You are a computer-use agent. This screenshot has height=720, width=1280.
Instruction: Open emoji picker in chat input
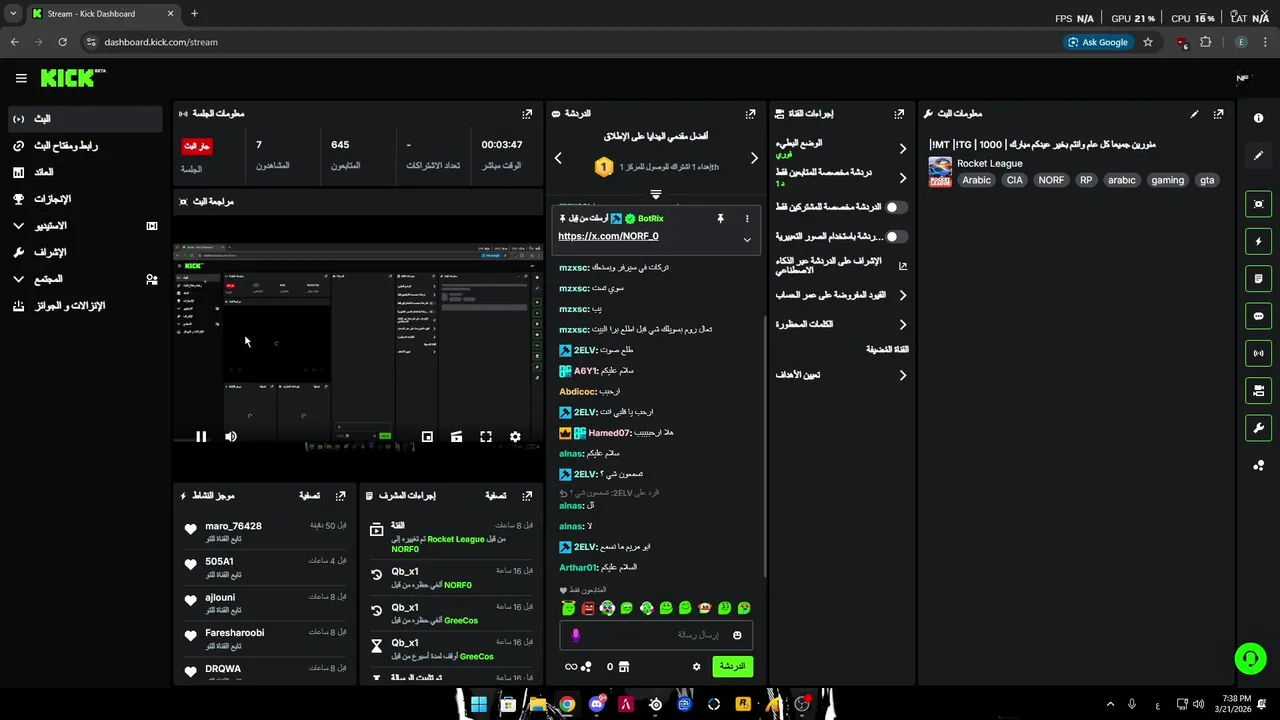pos(737,635)
